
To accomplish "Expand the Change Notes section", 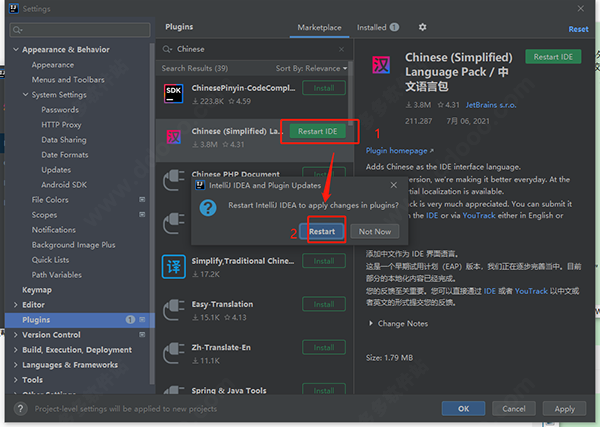I will coord(370,324).
